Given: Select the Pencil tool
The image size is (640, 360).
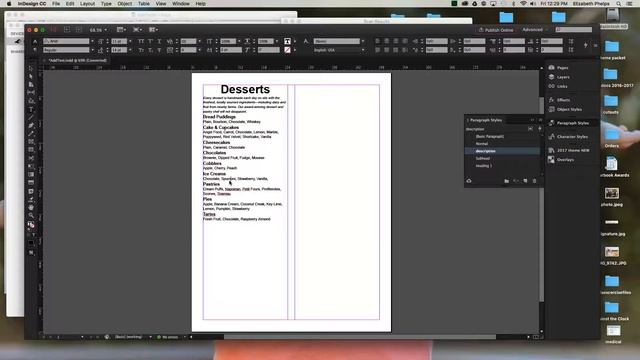Looking at the screenshot, I should pos(31,134).
